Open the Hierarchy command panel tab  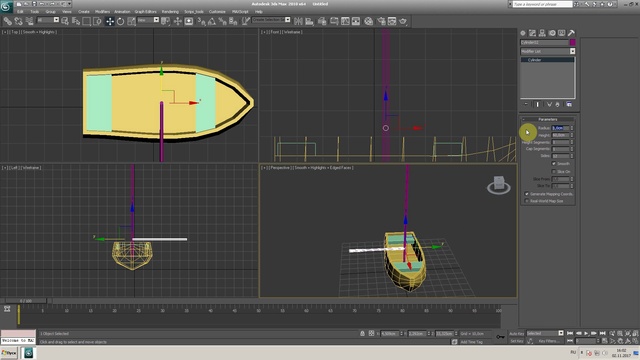coord(542,33)
